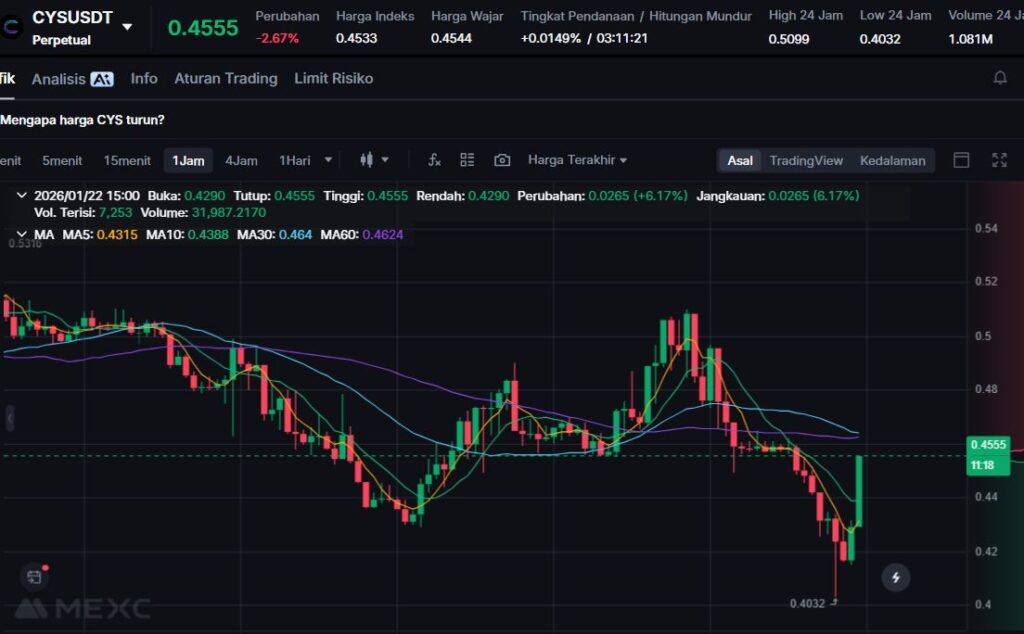Open the candlestick chart type selector
This screenshot has width=1024, height=634.
click(x=373, y=160)
